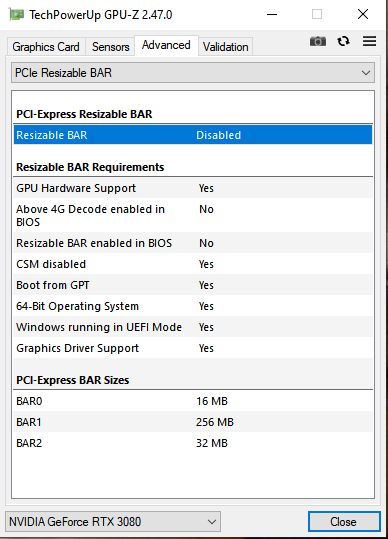Switch to the Graphics Card tab
The height and width of the screenshot is (539, 388).
coord(46,47)
